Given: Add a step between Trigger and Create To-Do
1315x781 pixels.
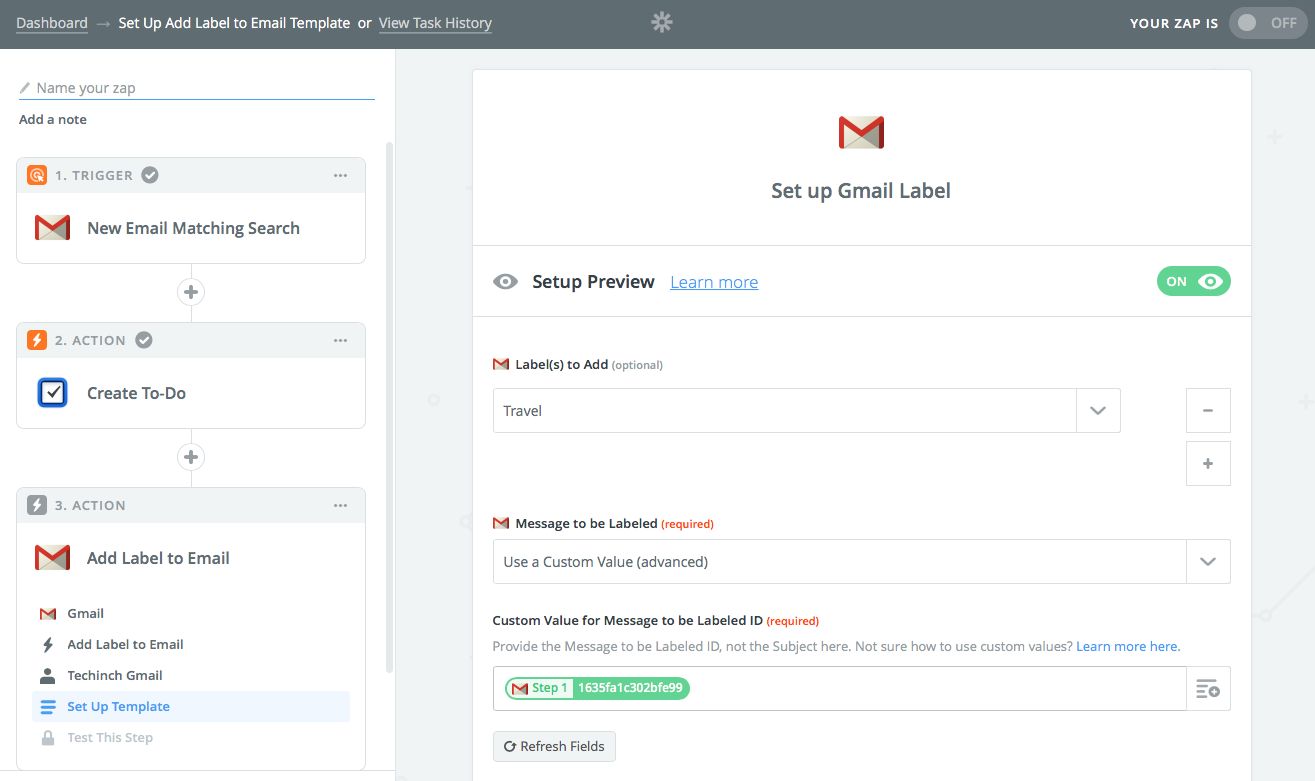Looking at the screenshot, I should (x=191, y=292).
